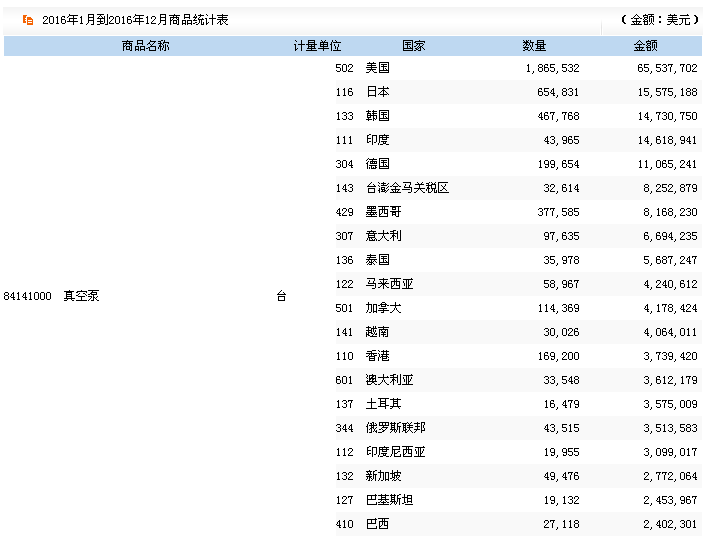
Task: Click the orange document icon beside the title
Action: coord(28,20)
